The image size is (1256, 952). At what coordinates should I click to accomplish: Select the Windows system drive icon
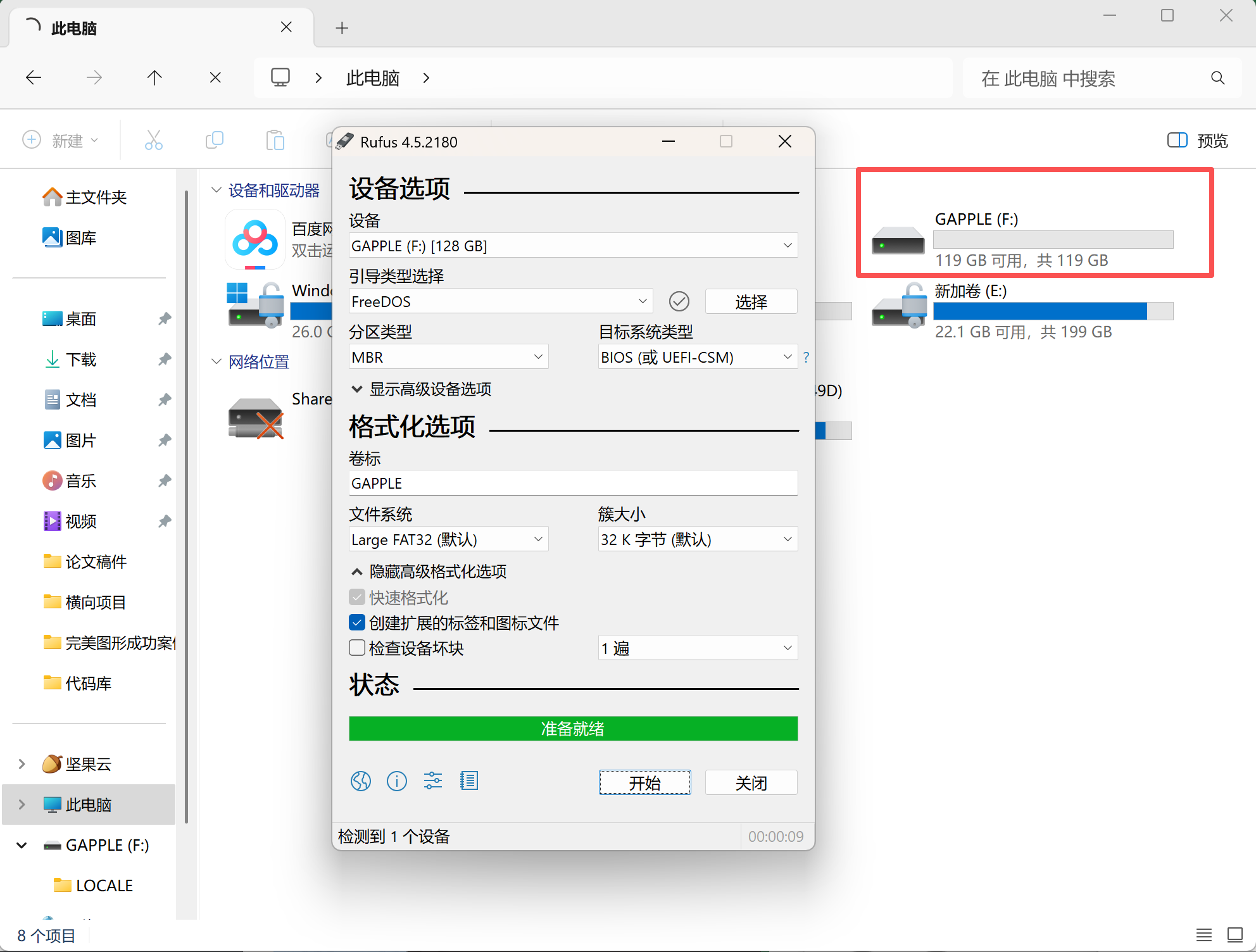255,304
